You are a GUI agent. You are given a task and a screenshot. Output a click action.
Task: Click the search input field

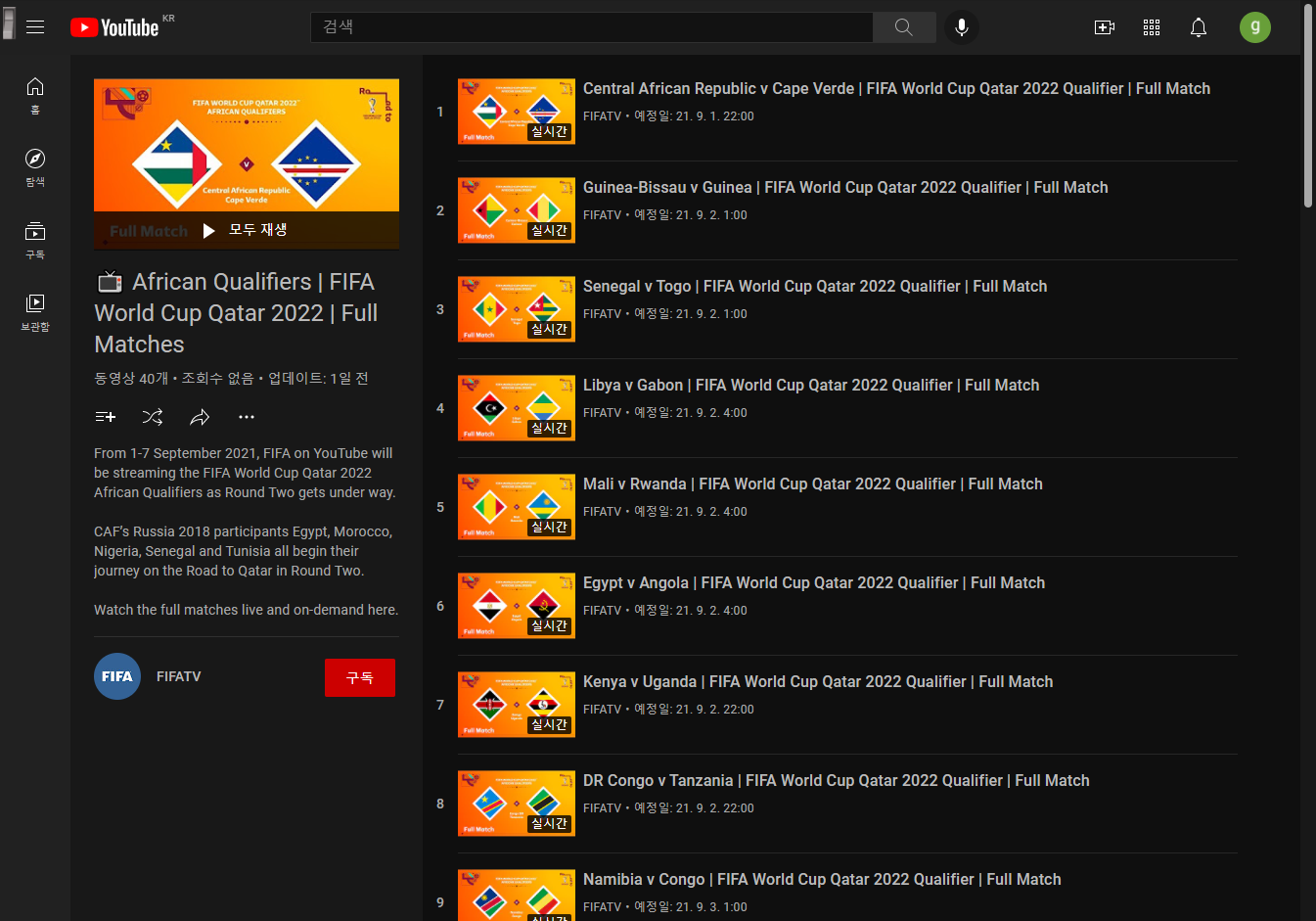tap(592, 27)
